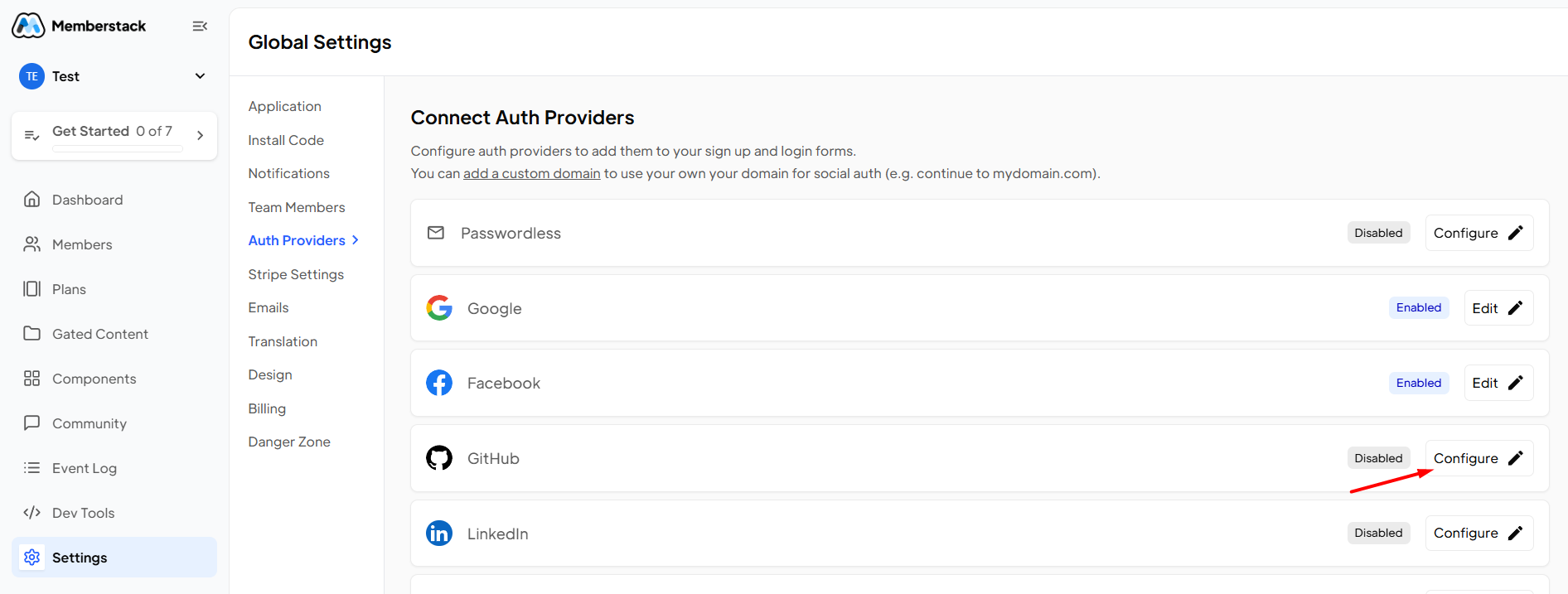The image size is (1568, 594).
Task: Click the TE workspace avatar
Action: (31, 76)
